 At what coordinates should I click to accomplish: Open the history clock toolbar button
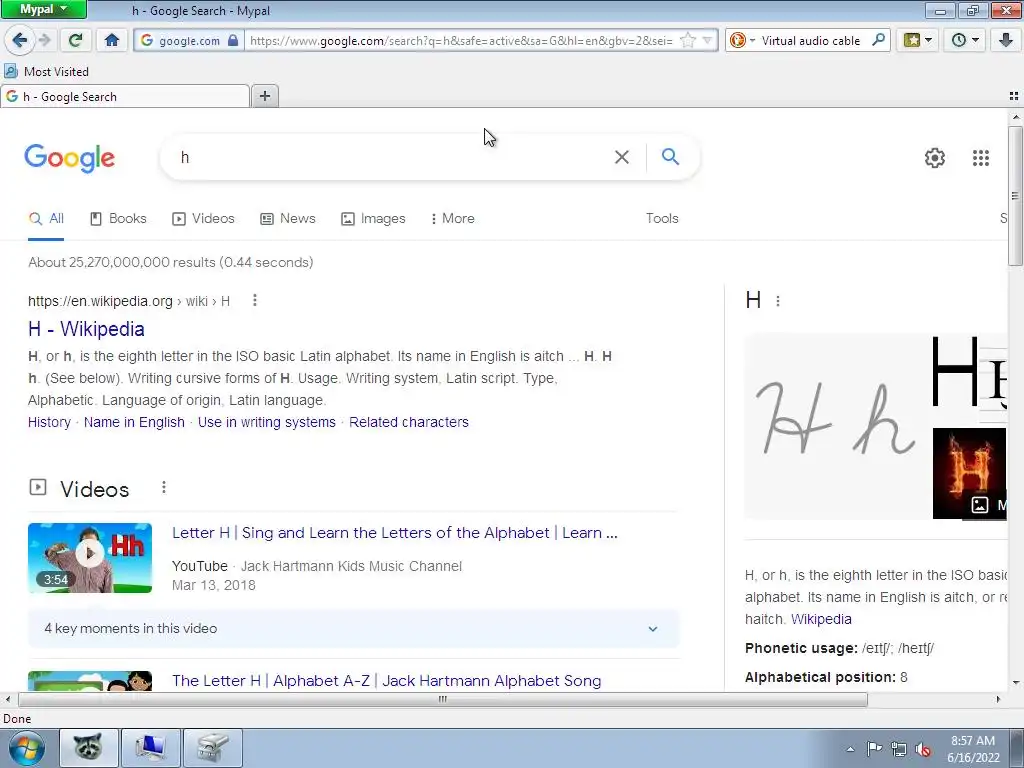click(x=965, y=40)
